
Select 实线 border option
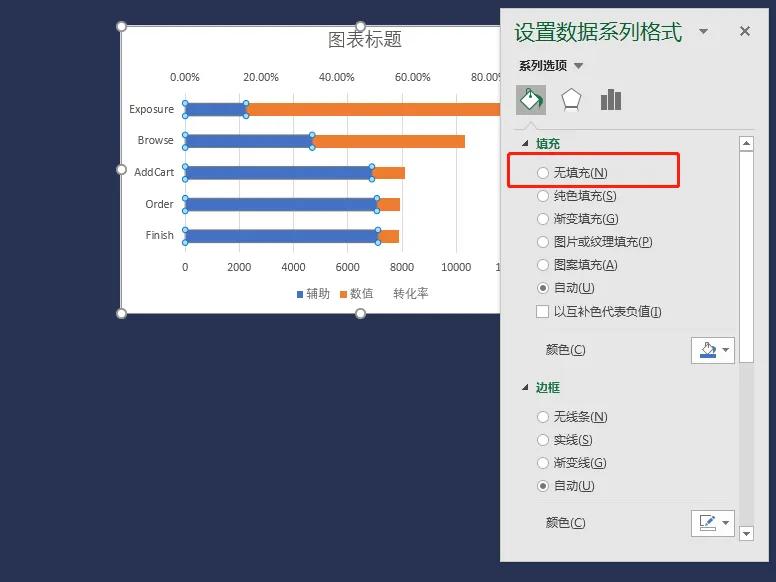coord(543,440)
